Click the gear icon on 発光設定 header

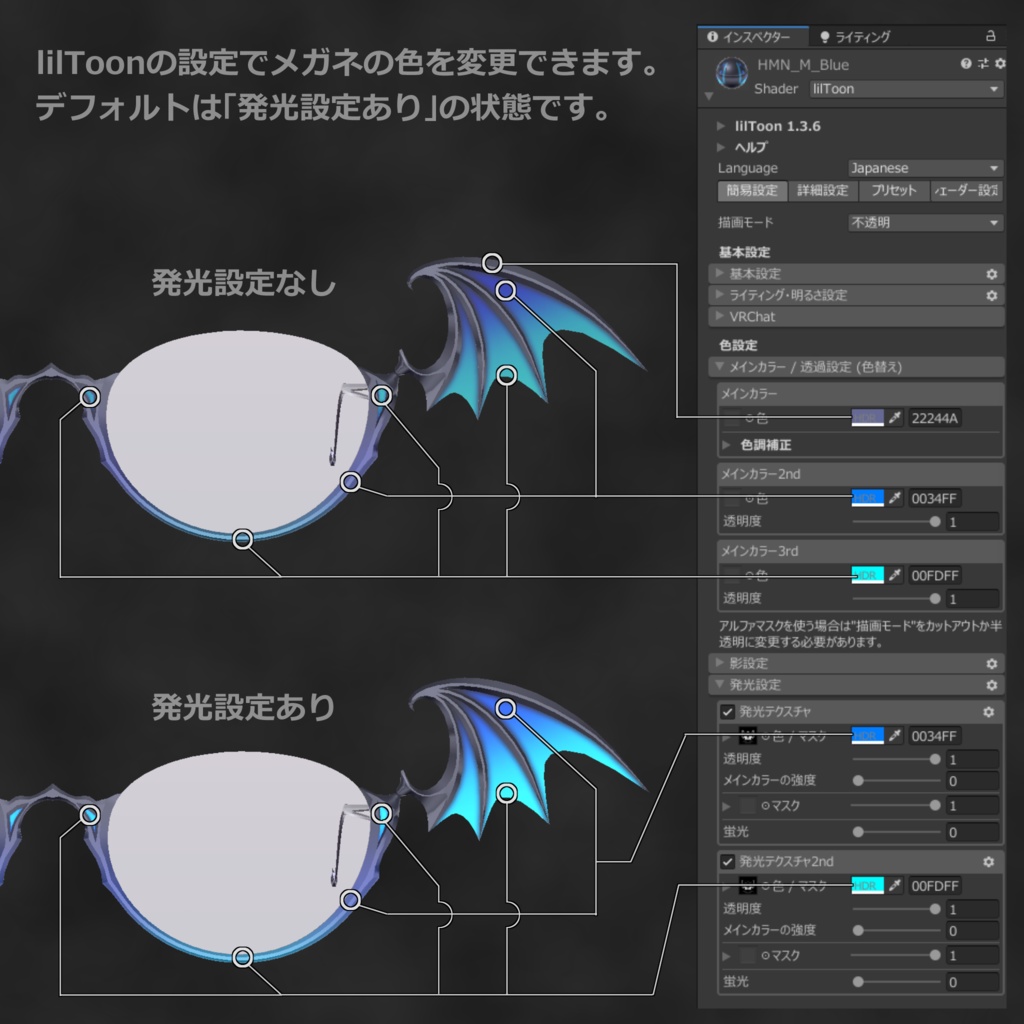pos(990,685)
